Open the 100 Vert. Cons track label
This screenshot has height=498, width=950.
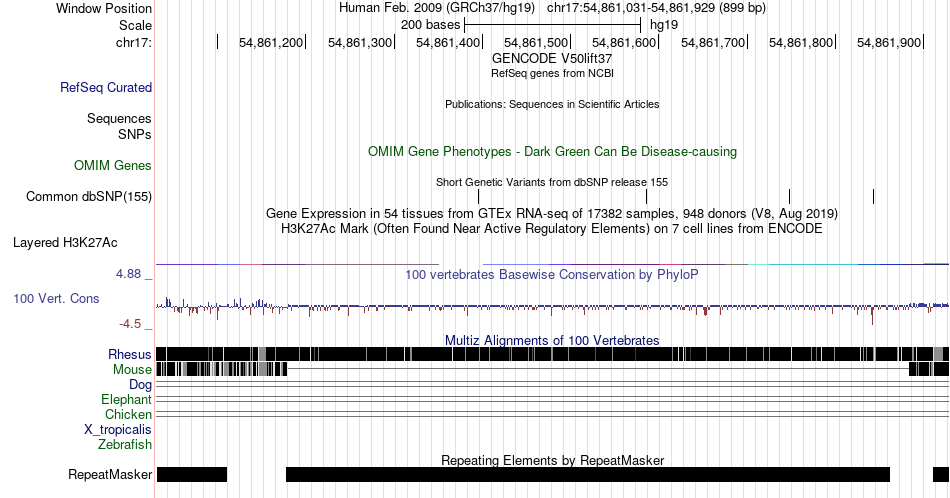click(x=56, y=298)
